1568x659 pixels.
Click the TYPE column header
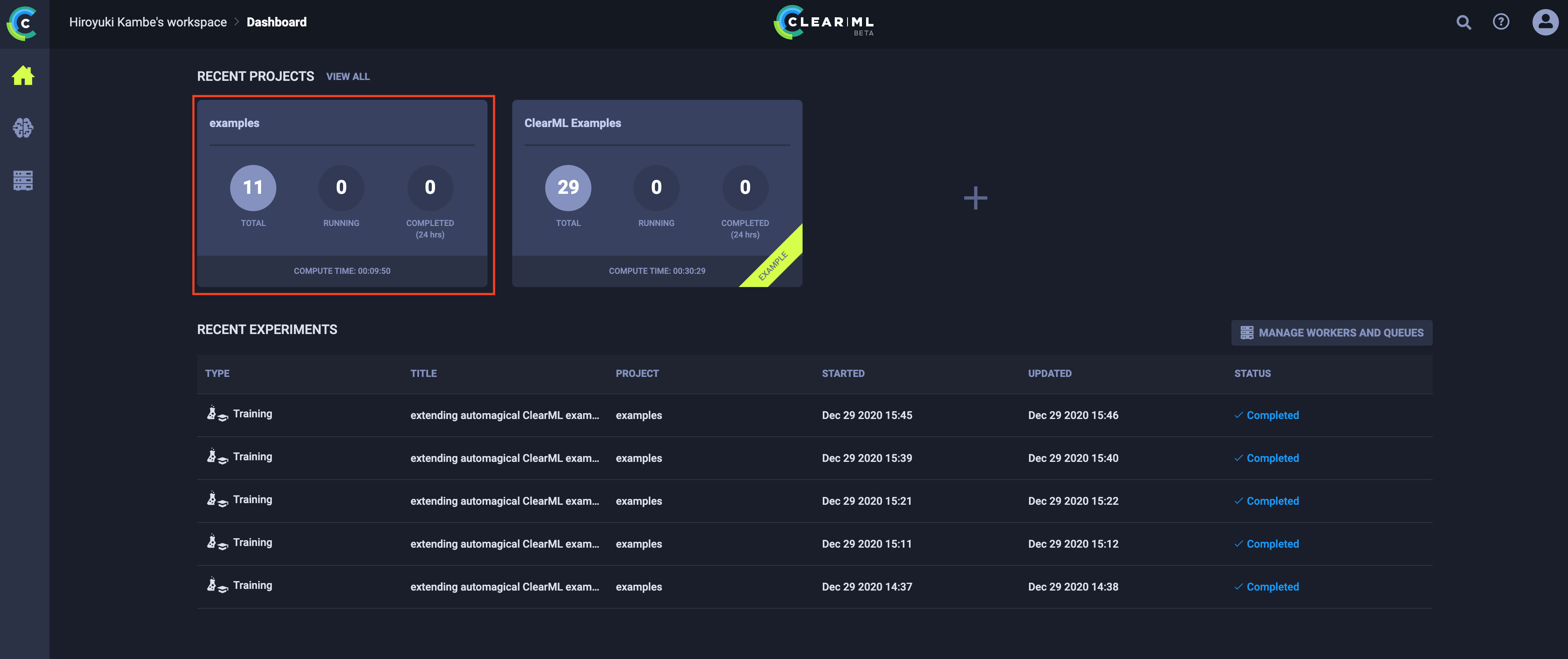pyautogui.click(x=217, y=374)
